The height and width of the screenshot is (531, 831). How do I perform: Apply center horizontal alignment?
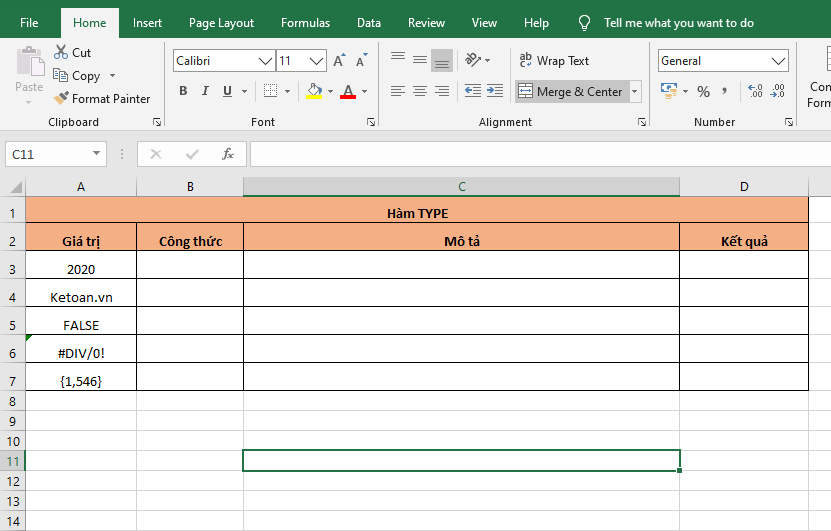[x=419, y=91]
